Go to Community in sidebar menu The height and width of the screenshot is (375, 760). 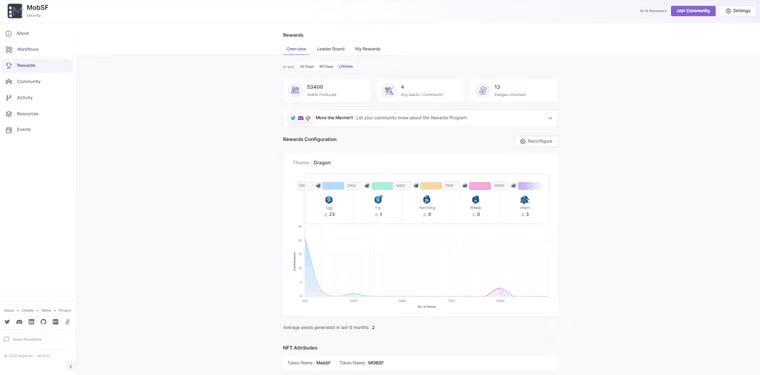click(37, 81)
